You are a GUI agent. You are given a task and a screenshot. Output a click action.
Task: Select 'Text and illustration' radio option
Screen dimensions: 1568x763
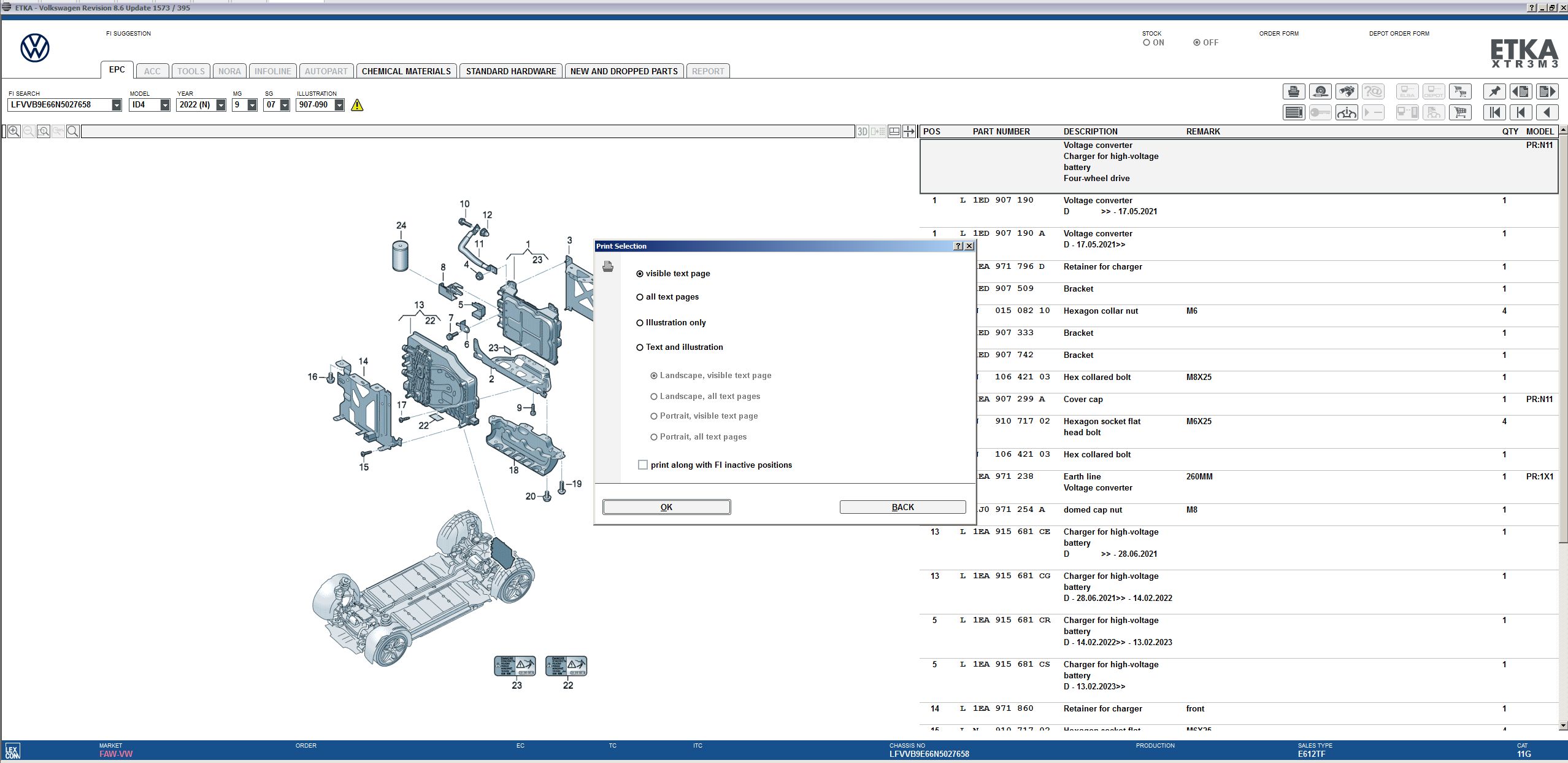point(680,347)
